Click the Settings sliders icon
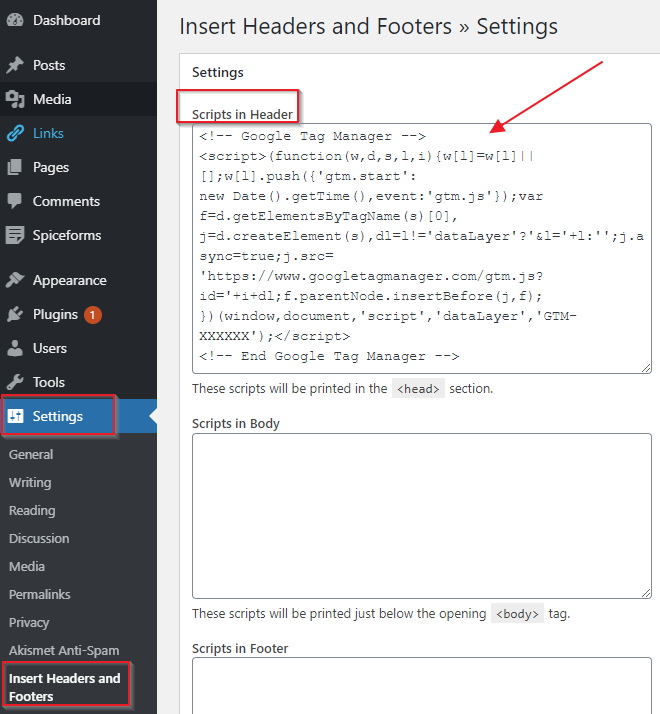The height and width of the screenshot is (714, 660). click(x=15, y=416)
